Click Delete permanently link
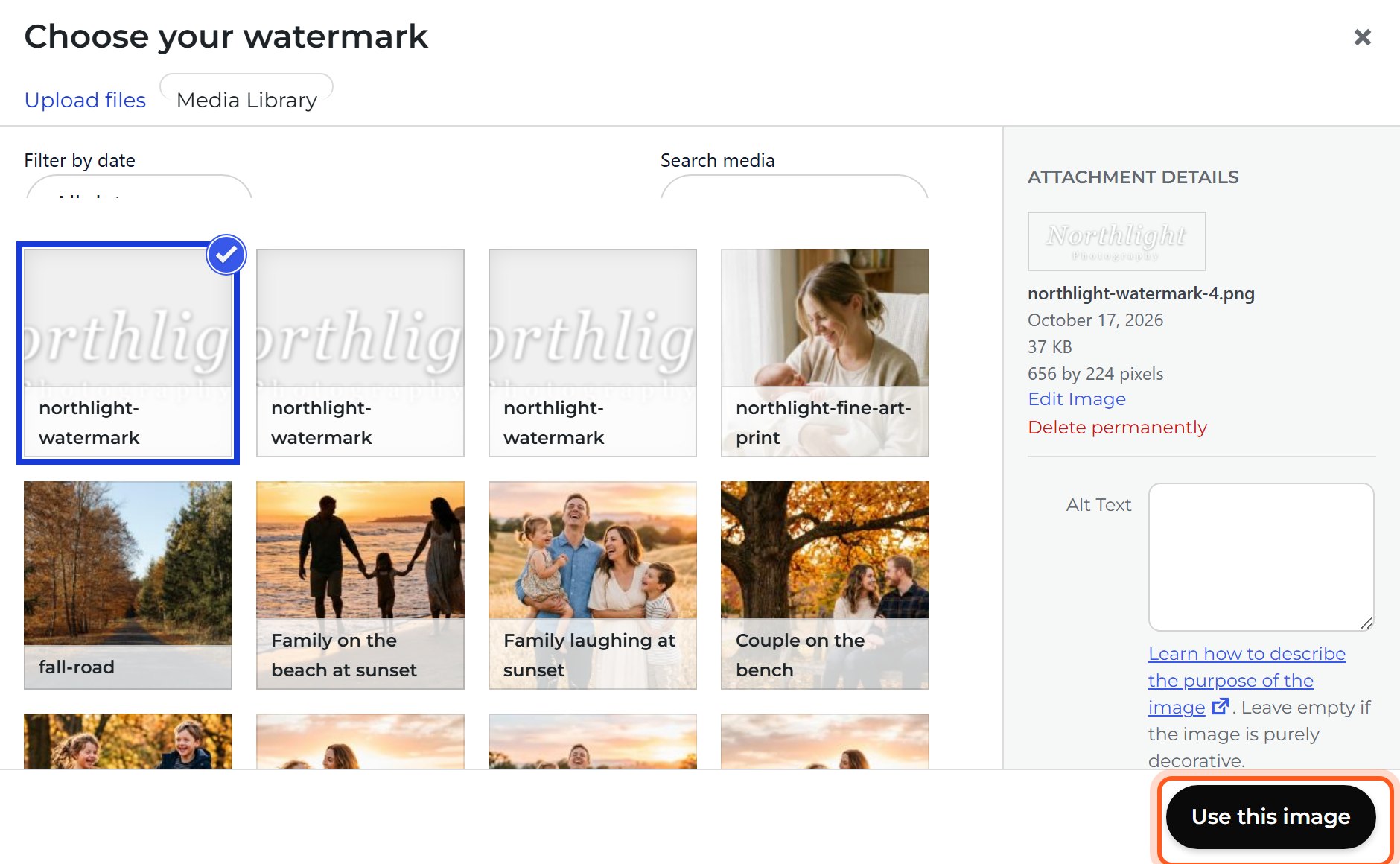Screen dimensions: 1400x864 coord(1117,428)
